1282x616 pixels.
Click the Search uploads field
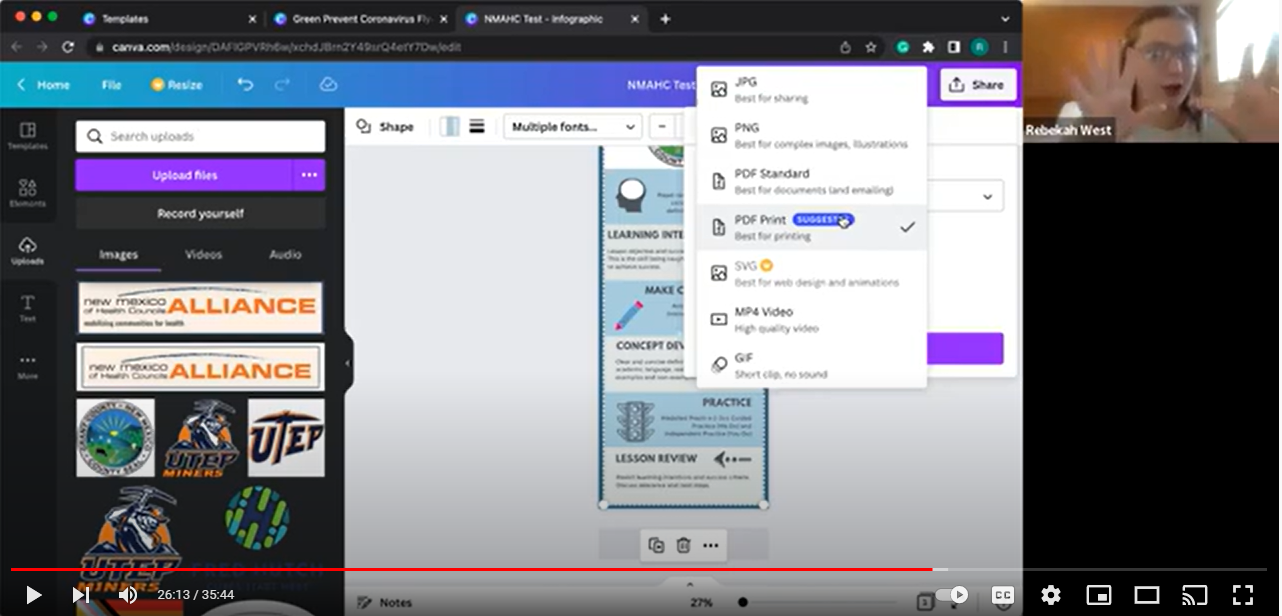coord(200,137)
